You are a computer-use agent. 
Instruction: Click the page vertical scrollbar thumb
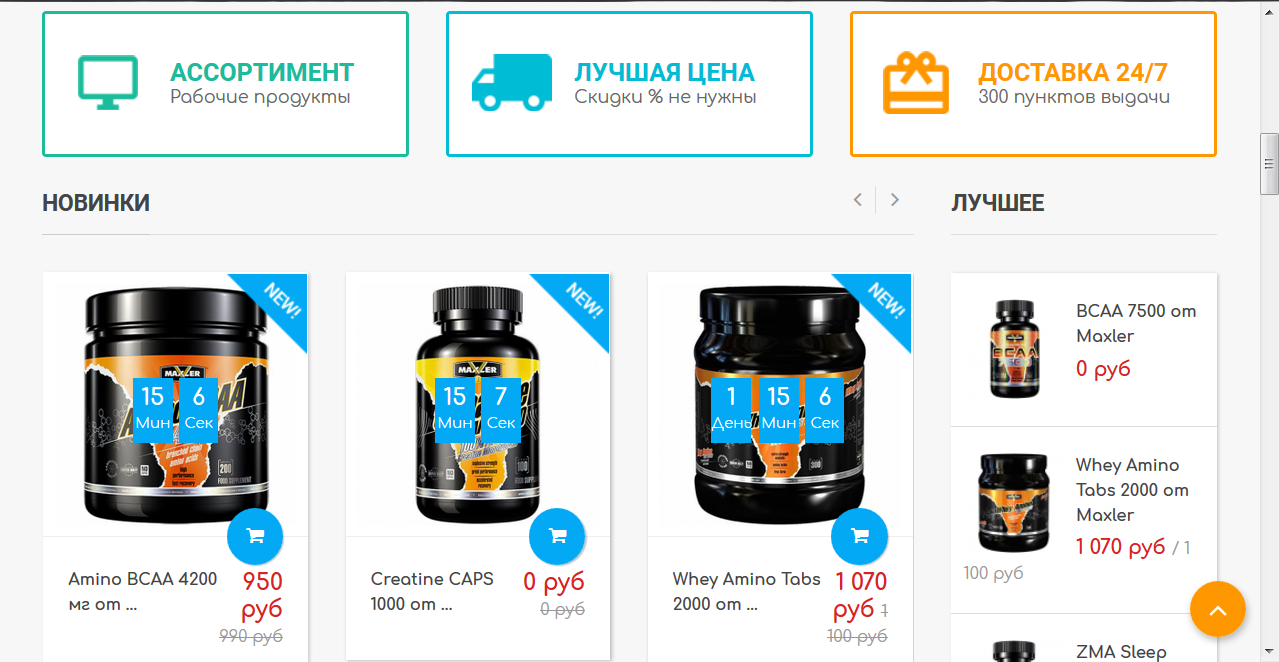(1270, 163)
